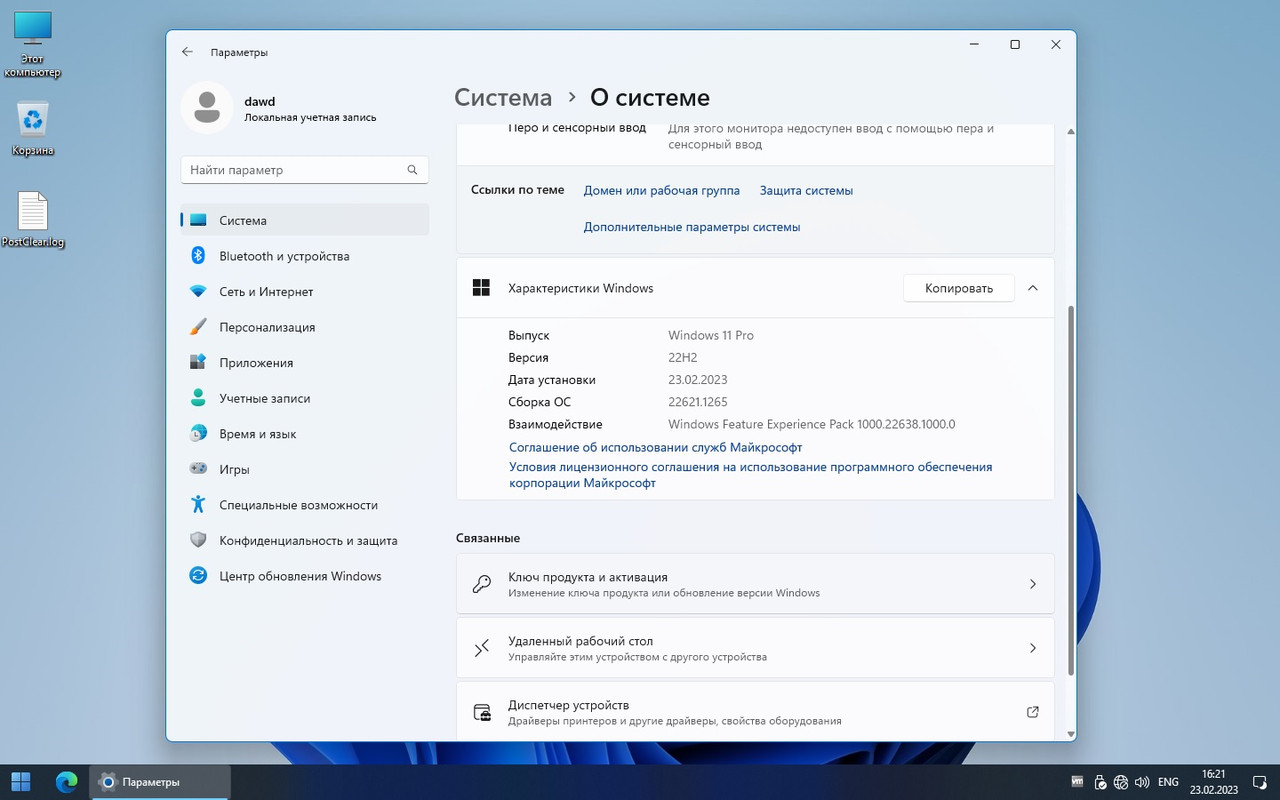Click the settings page vertical scrollbar

pyautogui.click(x=1071, y=490)
